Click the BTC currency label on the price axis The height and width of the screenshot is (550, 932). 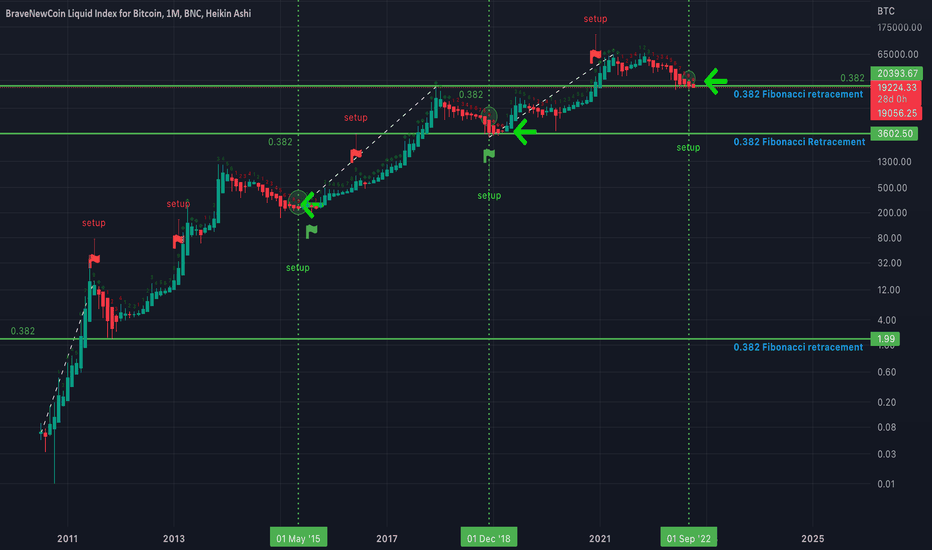pos(886,11)
